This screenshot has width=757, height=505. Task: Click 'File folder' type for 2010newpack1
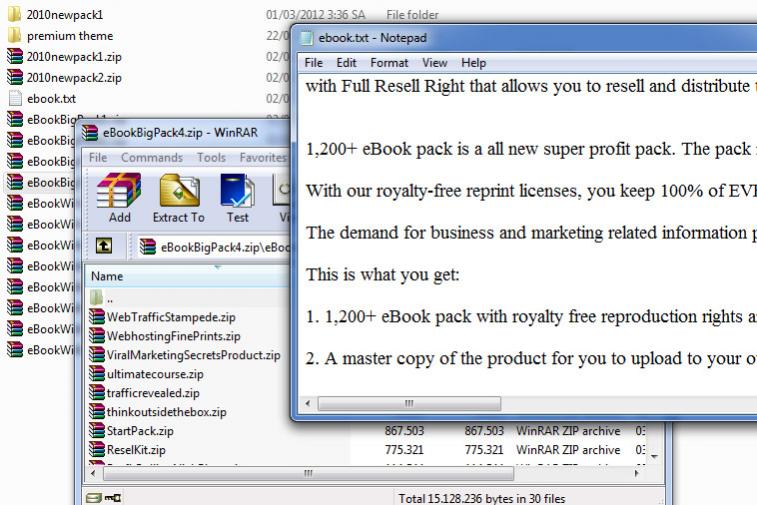click(x=412, y=15)
